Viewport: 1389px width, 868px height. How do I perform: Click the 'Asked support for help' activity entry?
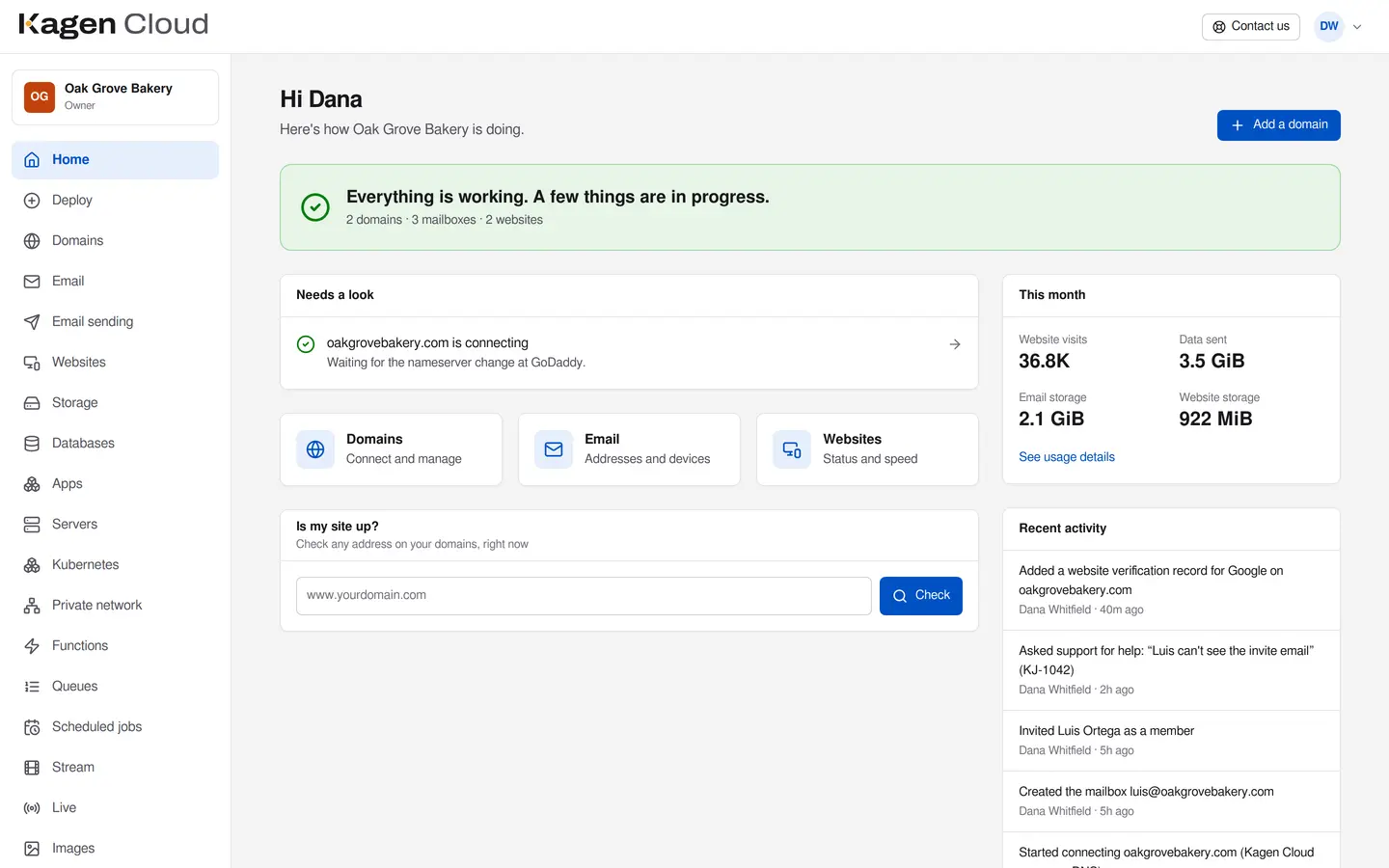click(x=1172, y=670)
